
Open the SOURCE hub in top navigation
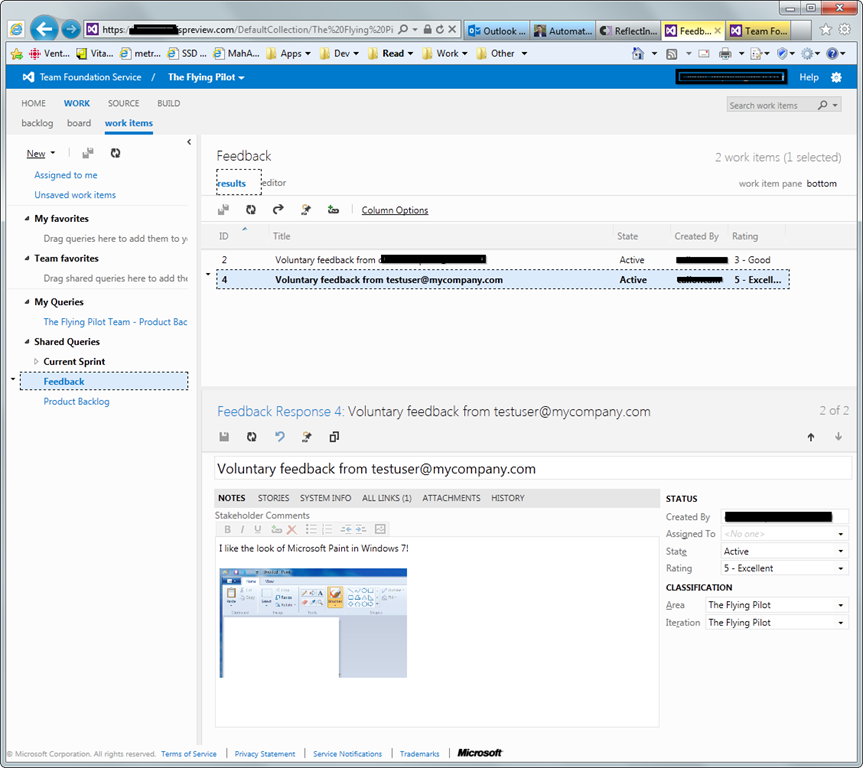tap(124, 103)
